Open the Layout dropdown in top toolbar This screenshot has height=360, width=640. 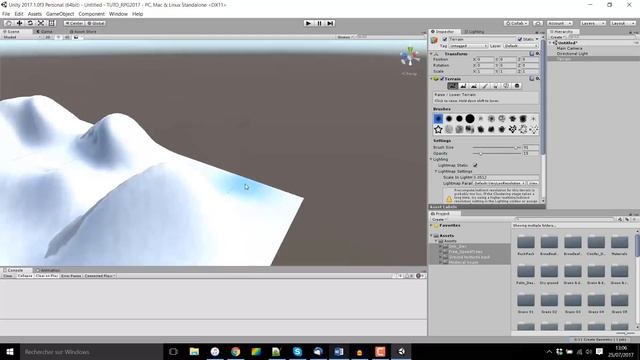tap(623, 23)
